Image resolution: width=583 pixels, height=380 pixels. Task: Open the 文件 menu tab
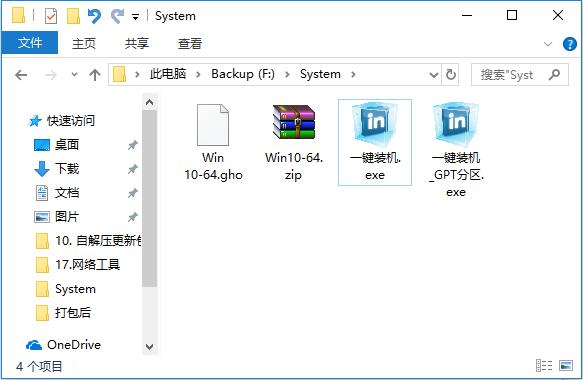point(30,43)
